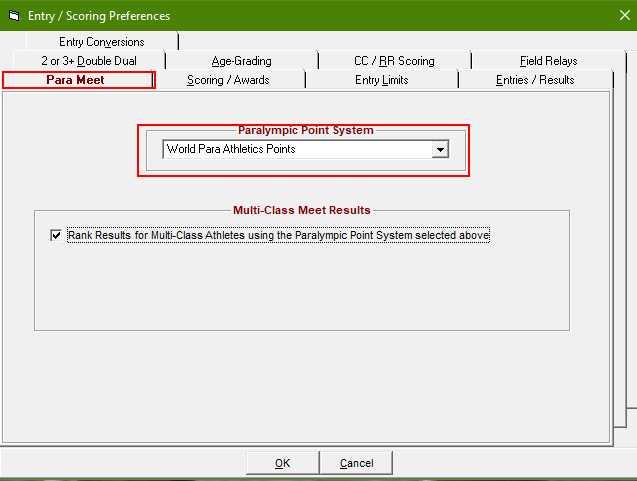Switch to the Scoring / Awards tab
The height and width of the screenshot is (481, 637).
[228, 80]
